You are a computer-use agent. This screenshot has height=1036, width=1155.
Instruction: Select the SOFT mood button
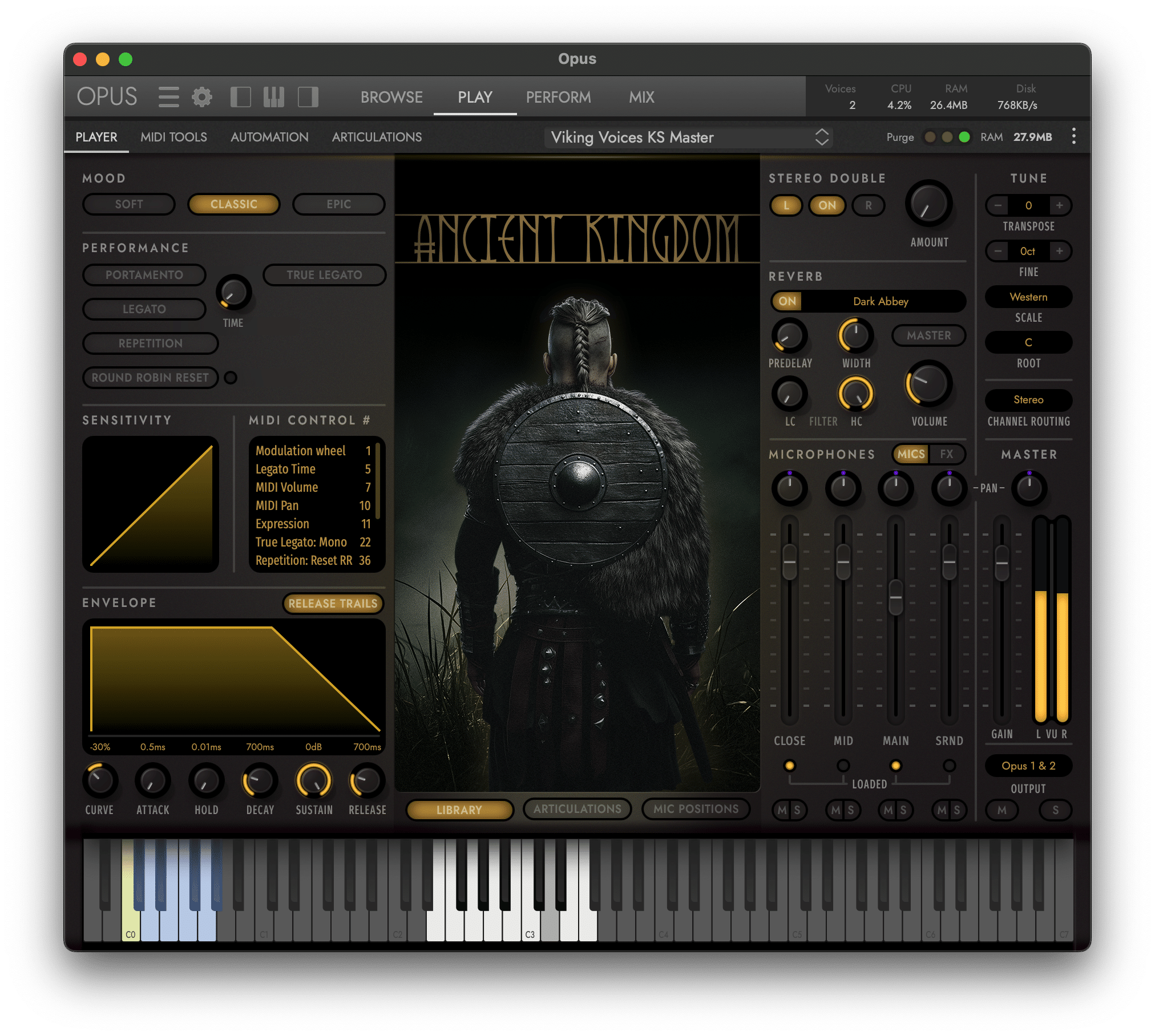coord(129,204)
